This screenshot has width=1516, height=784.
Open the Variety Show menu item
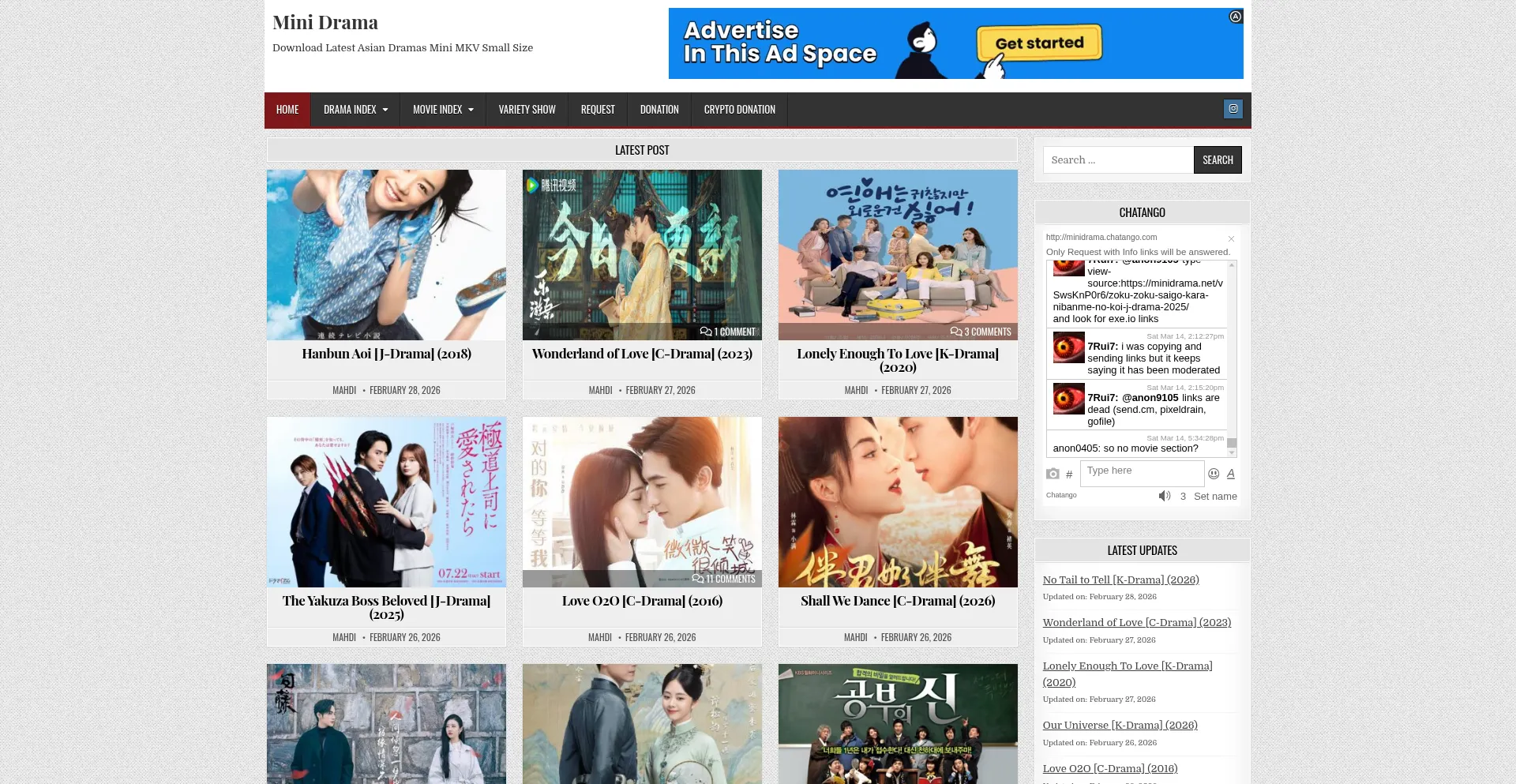coord(527,110)
